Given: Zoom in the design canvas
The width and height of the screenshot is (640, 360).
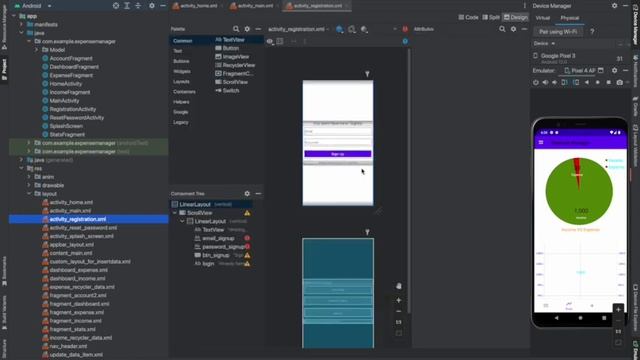Looking at the screenshot, I should point(399,300).
